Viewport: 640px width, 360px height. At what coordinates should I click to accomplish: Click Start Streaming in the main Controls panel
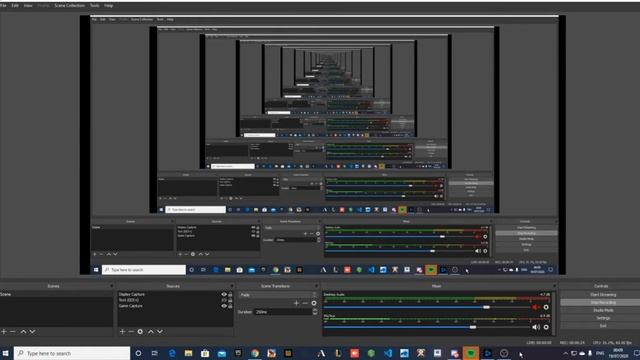603,295
